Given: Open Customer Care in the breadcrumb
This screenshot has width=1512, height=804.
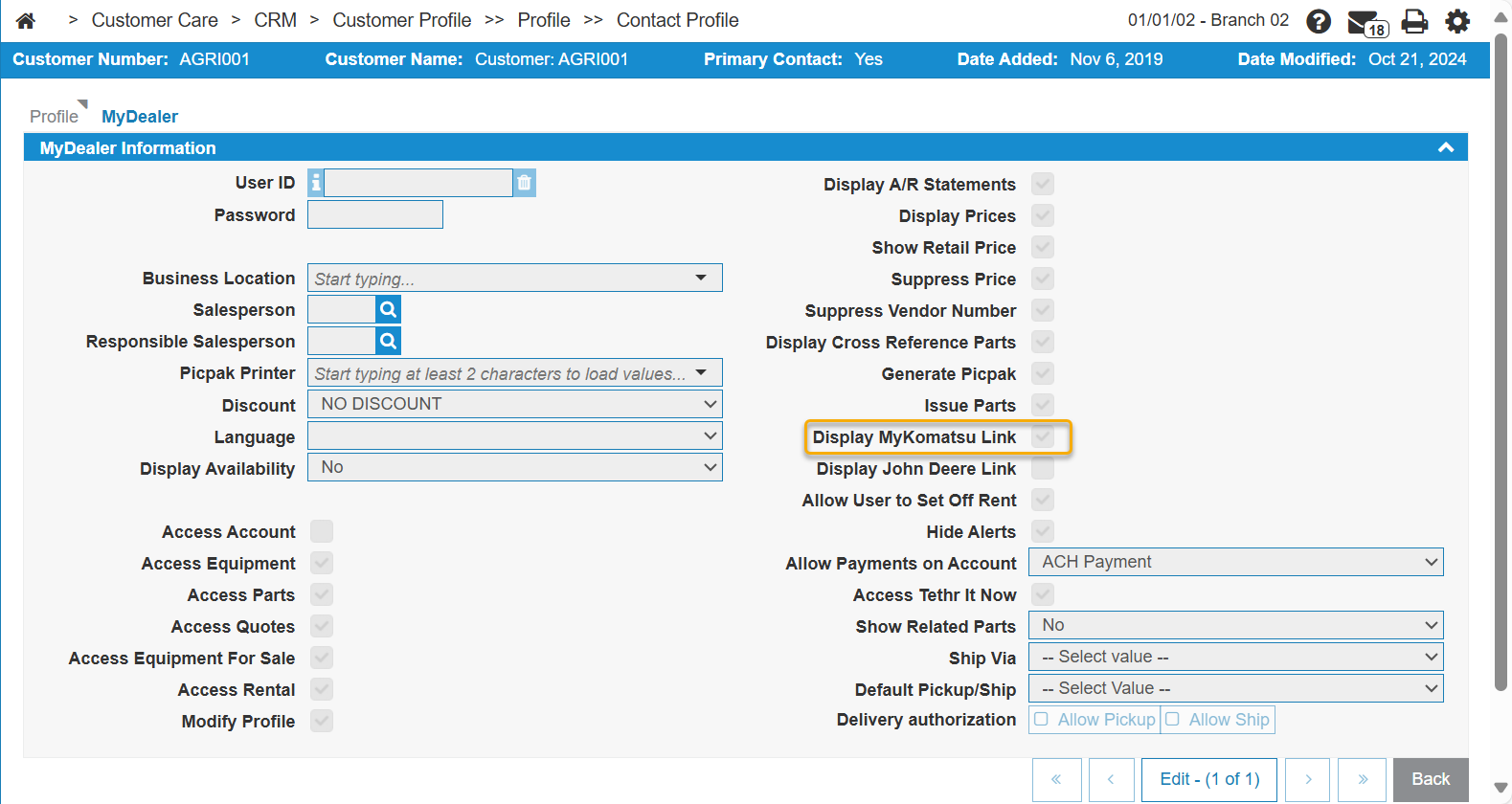Looking at the screenshot, I should tap(154, 20).
